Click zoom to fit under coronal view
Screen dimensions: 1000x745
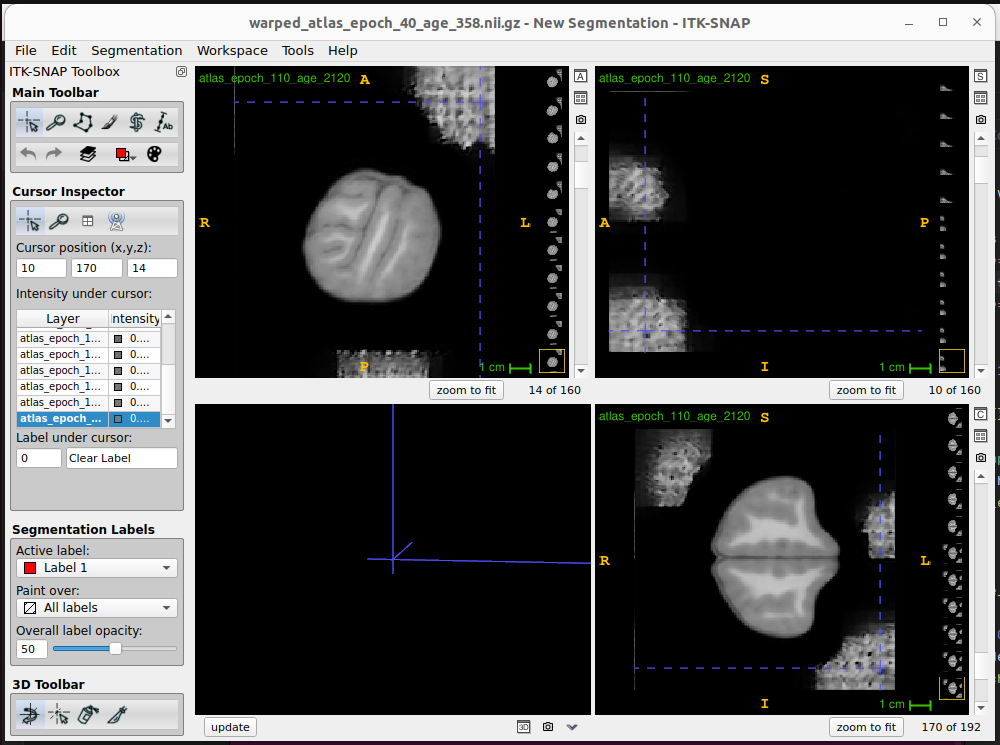coord(866,727)
